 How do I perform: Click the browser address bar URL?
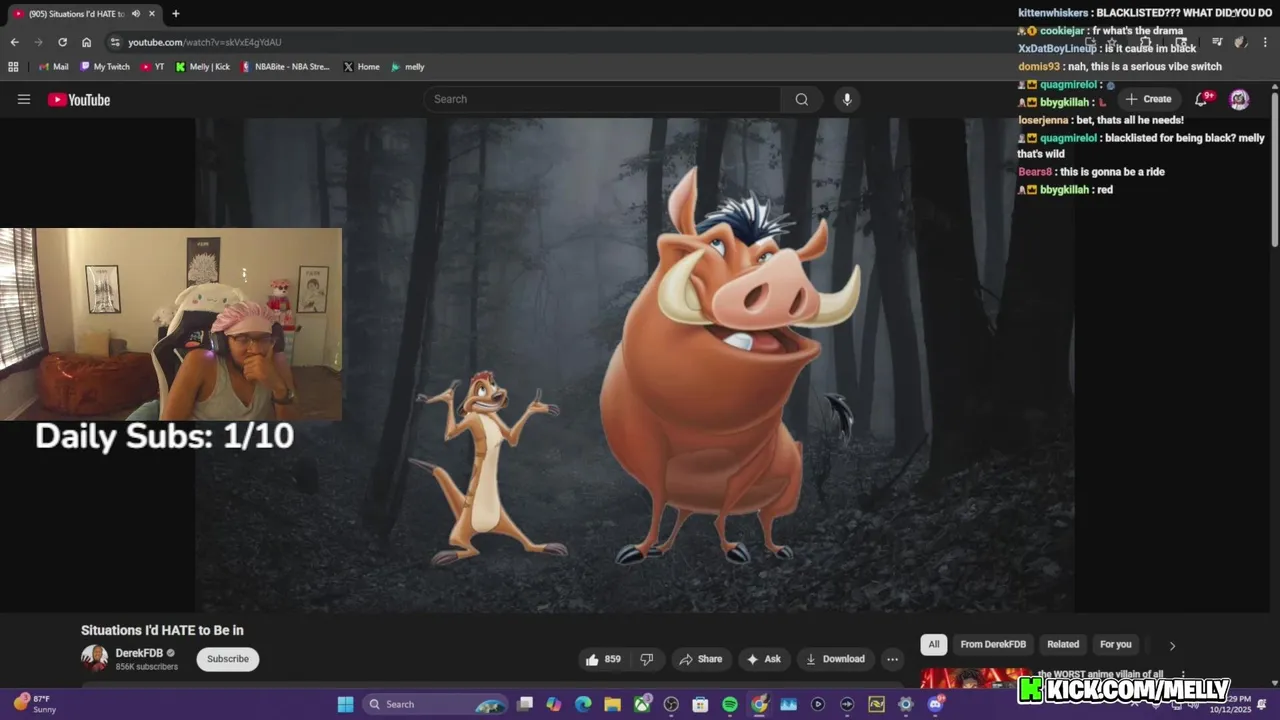[205, 42]
